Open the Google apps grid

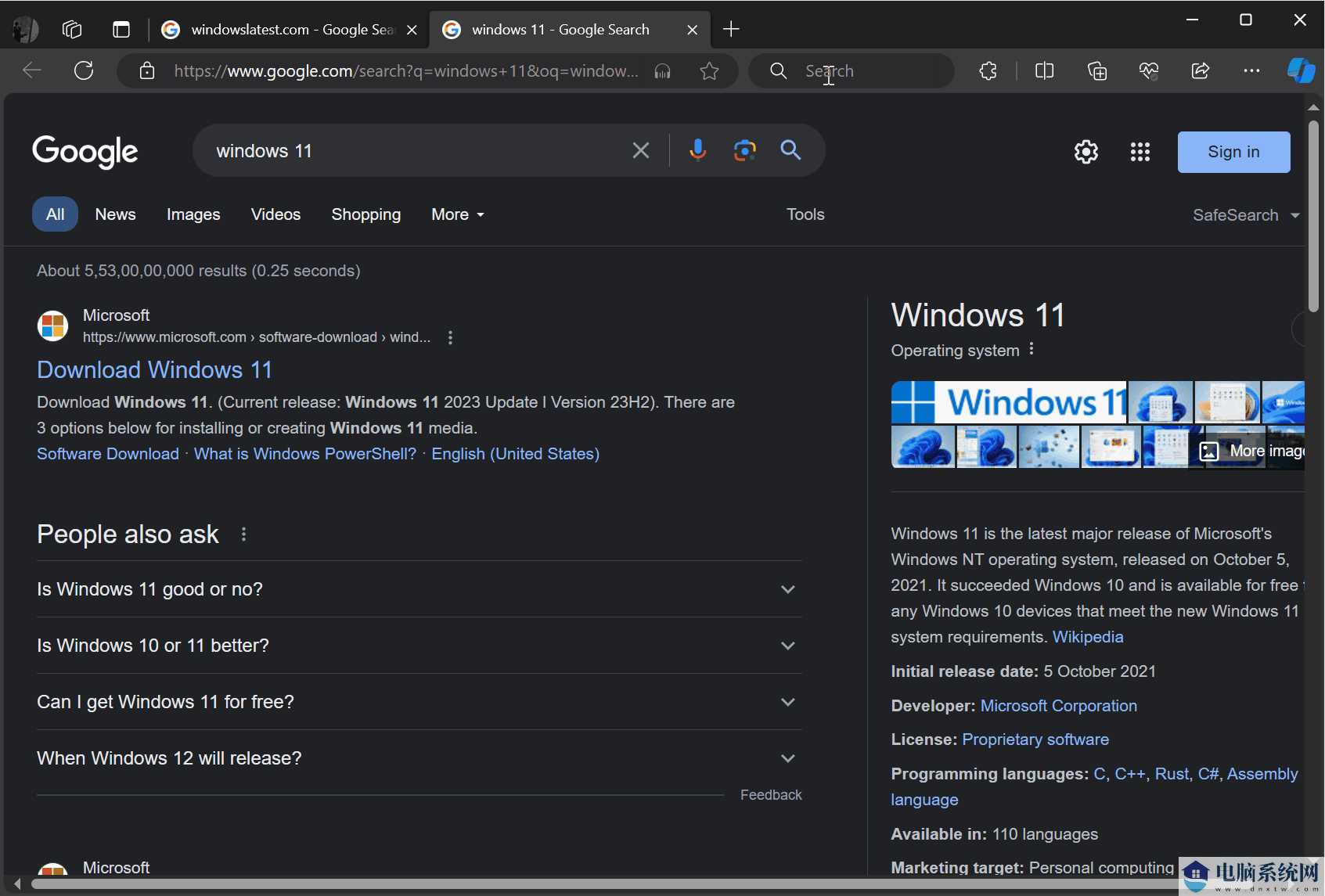[1140, 152]
